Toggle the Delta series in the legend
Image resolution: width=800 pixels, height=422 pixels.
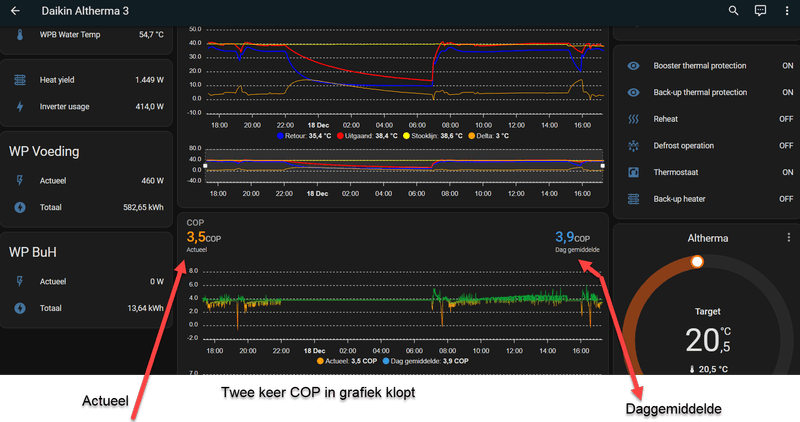point(488,136)
